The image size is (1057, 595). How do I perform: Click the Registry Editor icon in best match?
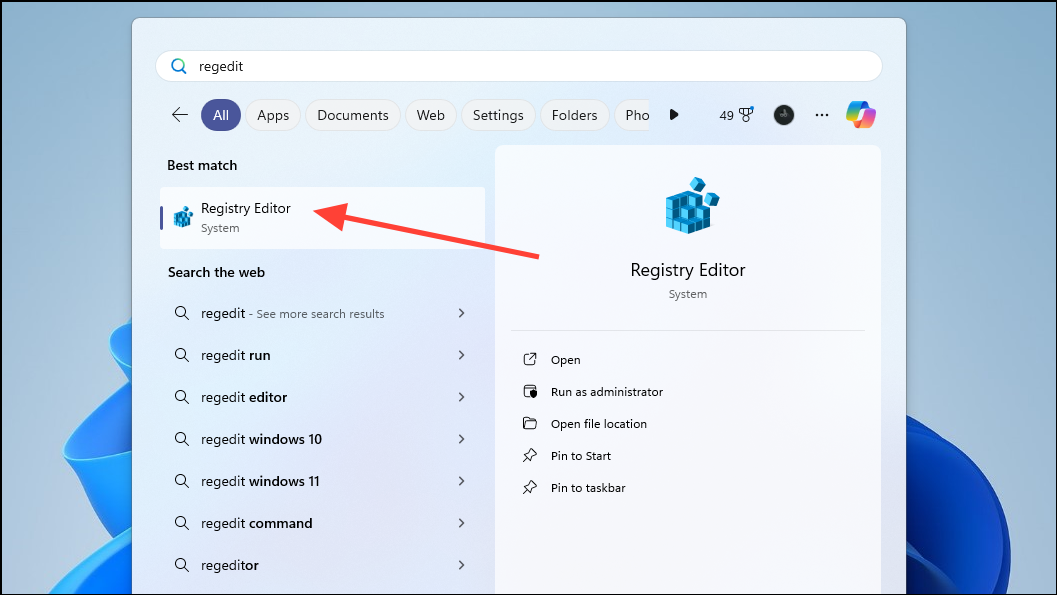[x=183, y=217]
